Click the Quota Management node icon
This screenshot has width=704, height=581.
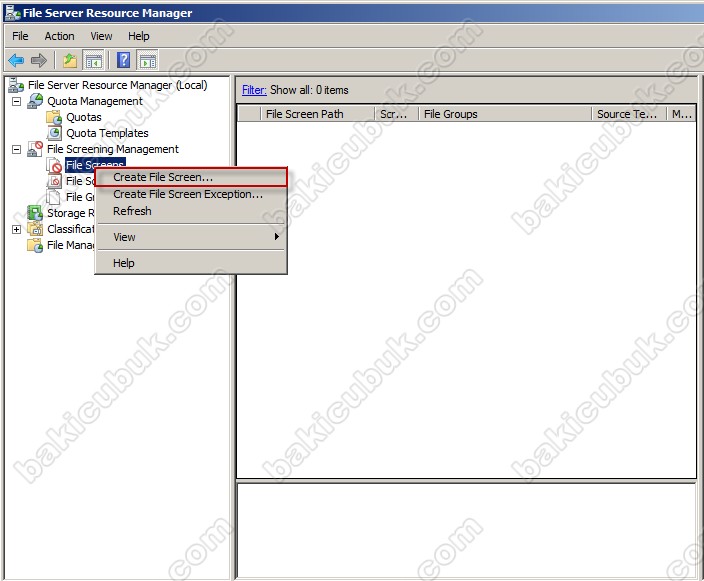(x=35, y=101)
